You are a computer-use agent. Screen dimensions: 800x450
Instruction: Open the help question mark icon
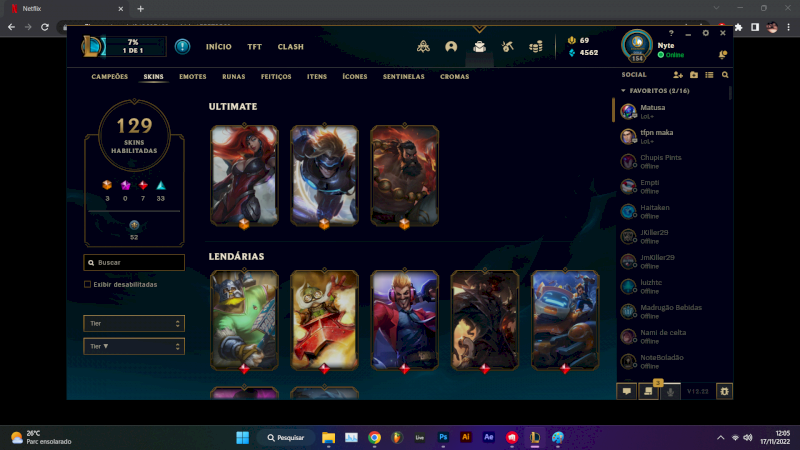[671, 33]
